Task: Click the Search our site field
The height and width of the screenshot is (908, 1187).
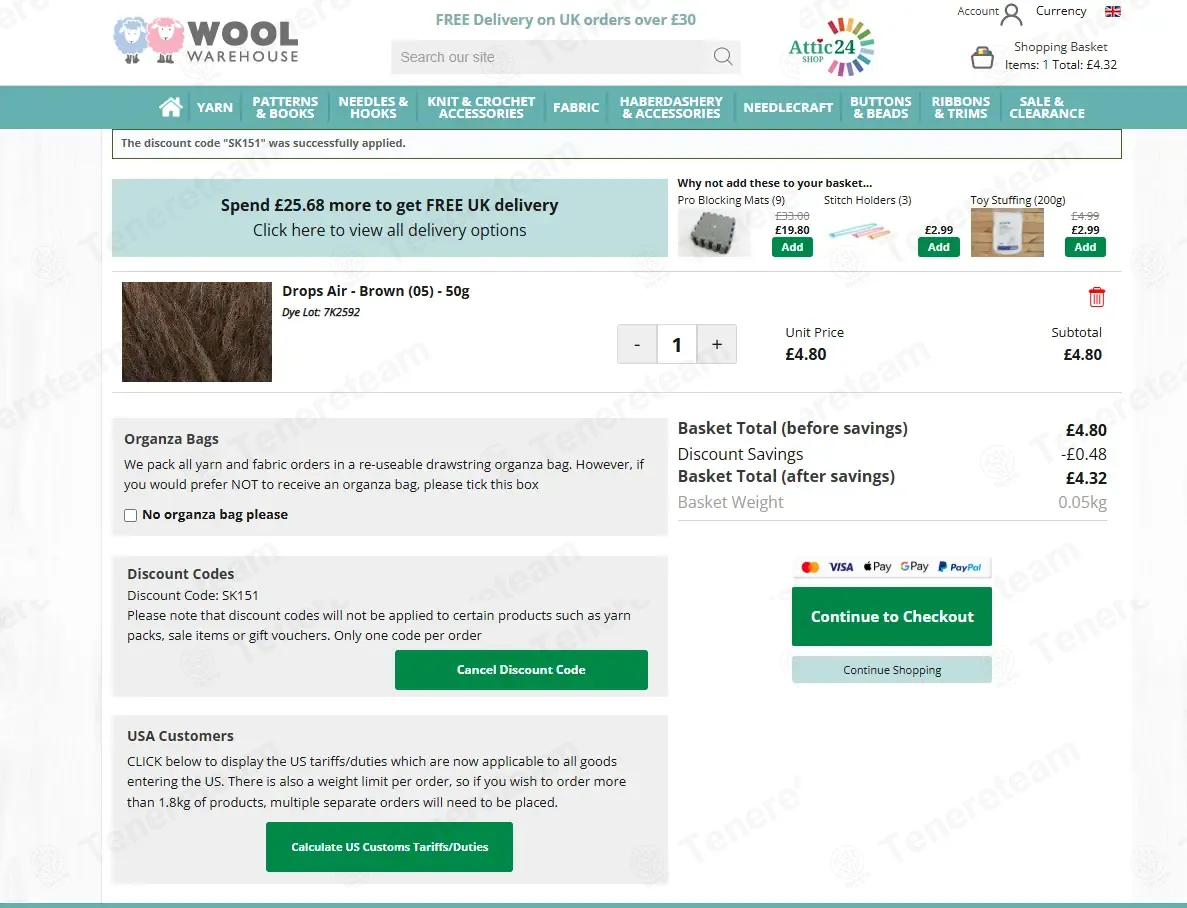Action: [553, 57]
